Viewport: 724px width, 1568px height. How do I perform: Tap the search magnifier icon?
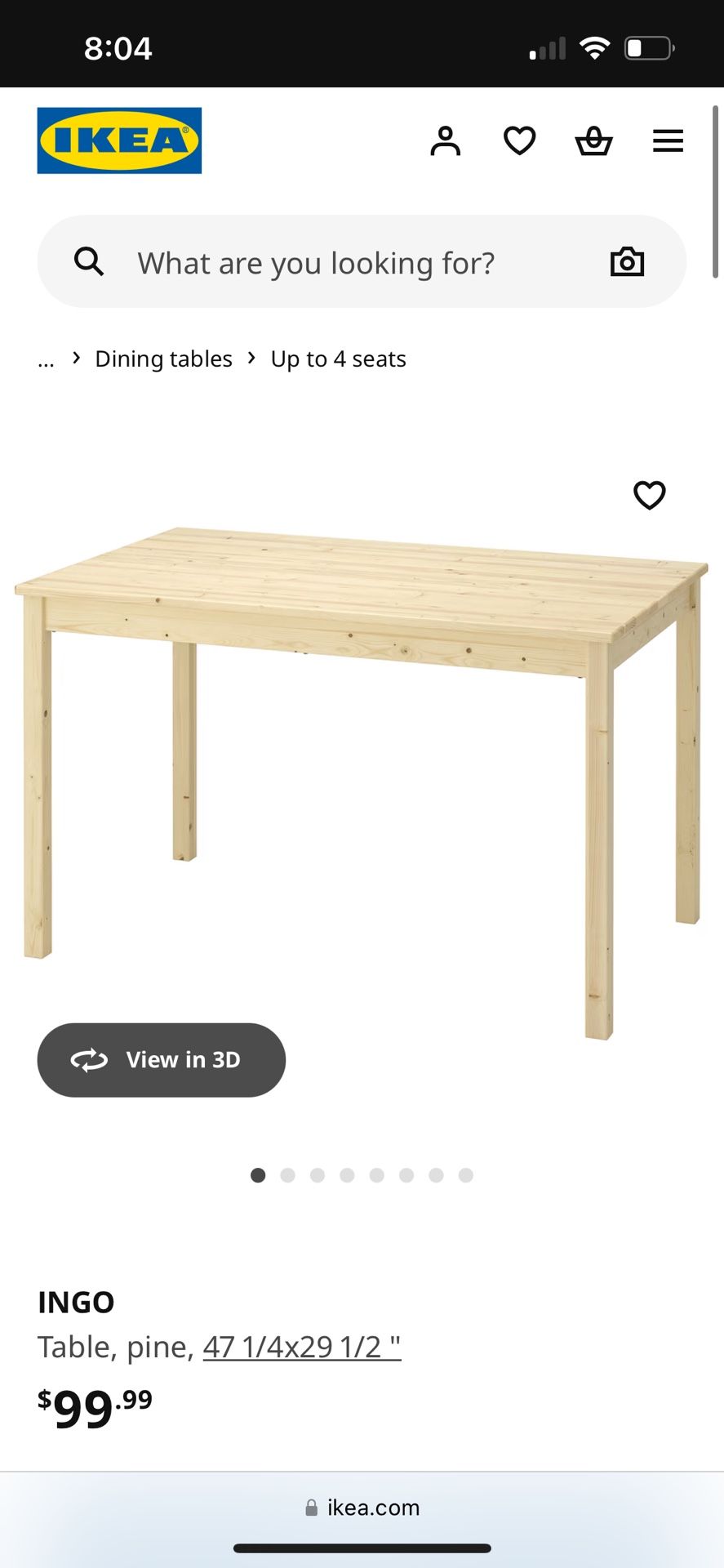pyautogui.click(x=89, y=262)
